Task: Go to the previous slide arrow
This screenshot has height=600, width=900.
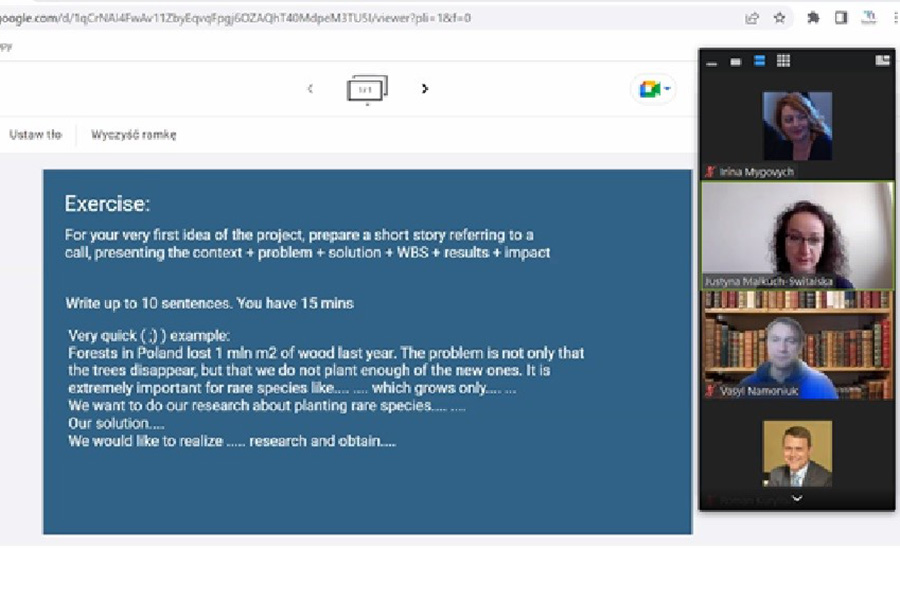Action: [x=311, y=88]
